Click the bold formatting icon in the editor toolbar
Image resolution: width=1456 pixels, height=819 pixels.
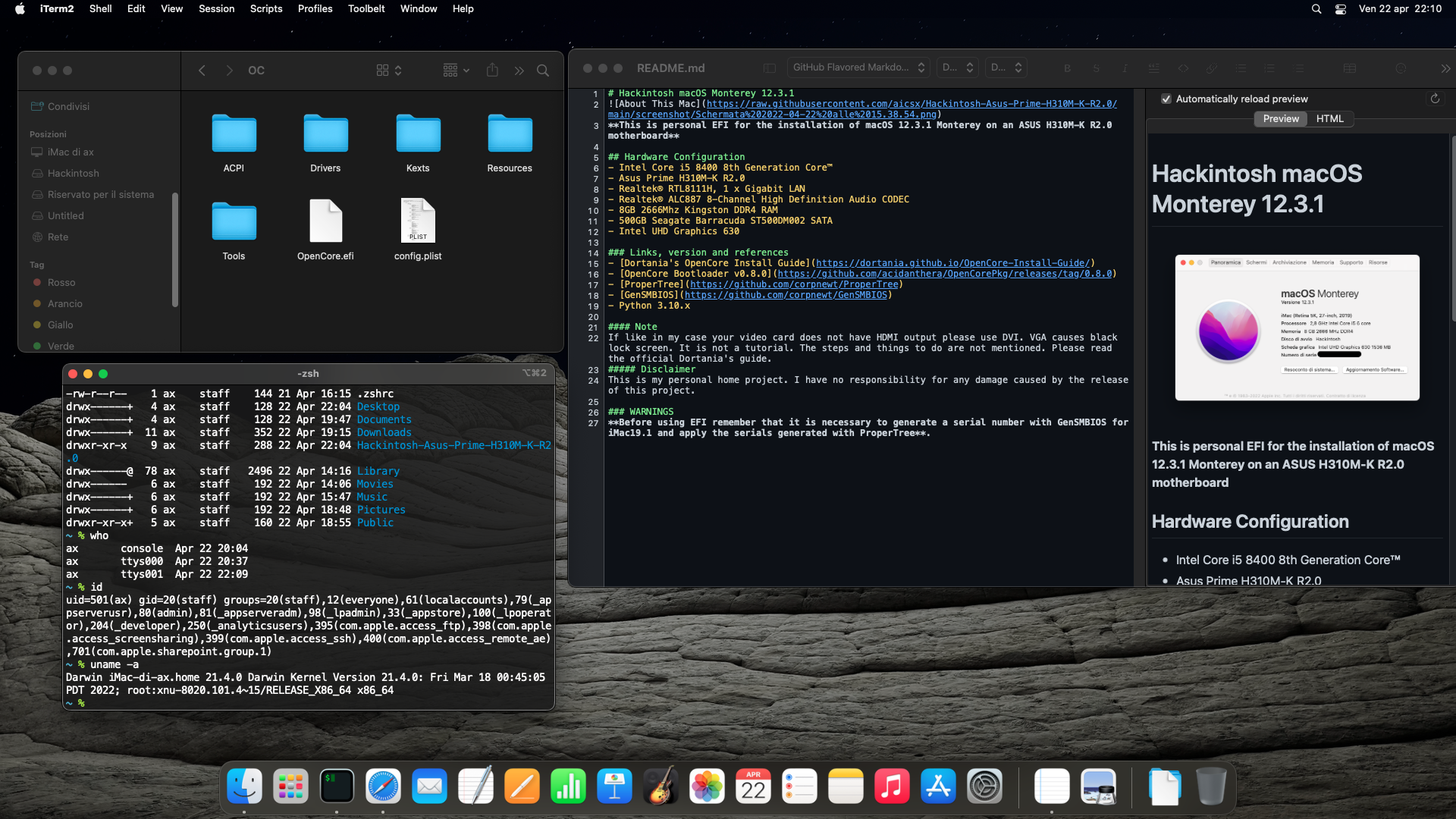1067,68
